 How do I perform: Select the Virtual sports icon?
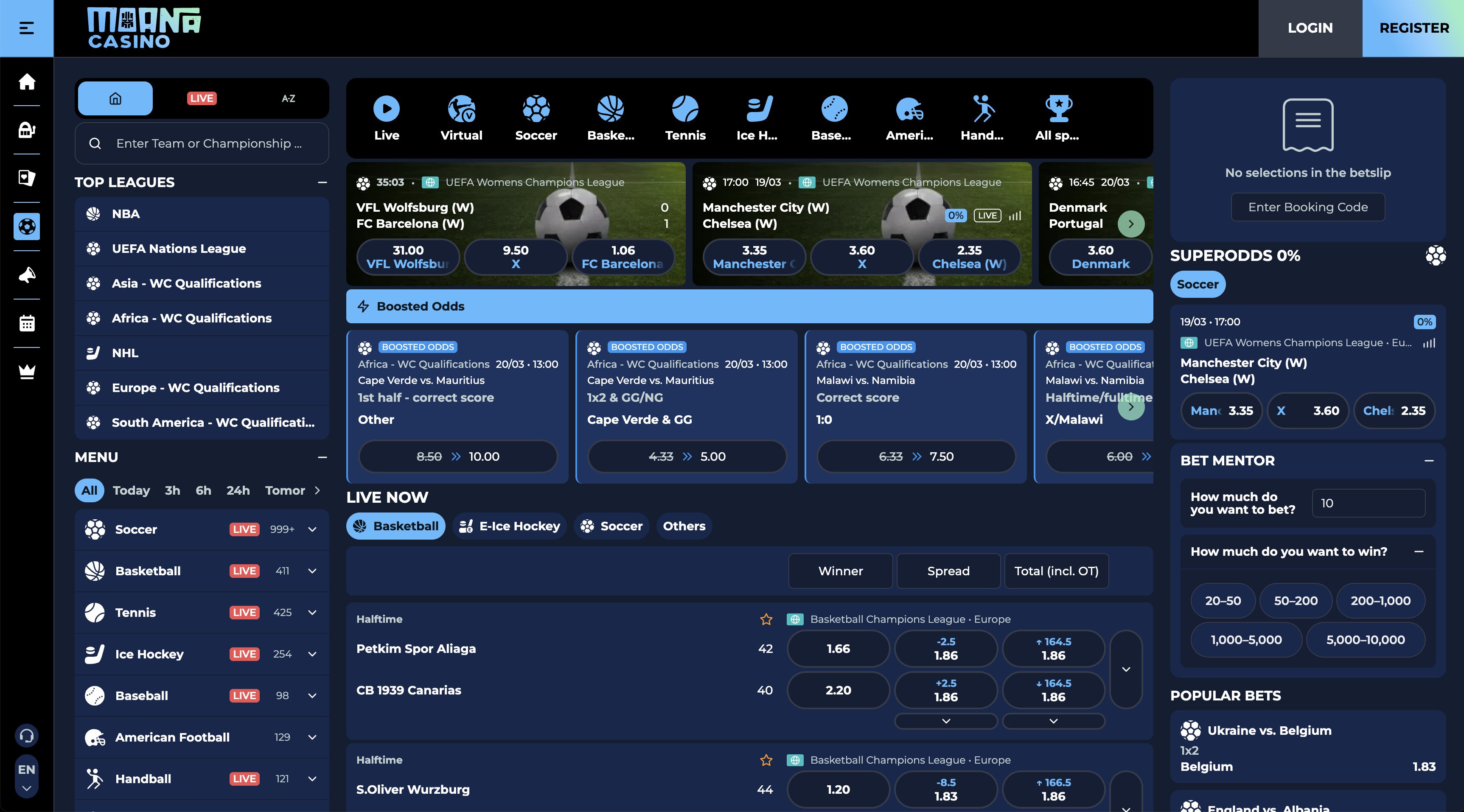(x=462, y=117)
